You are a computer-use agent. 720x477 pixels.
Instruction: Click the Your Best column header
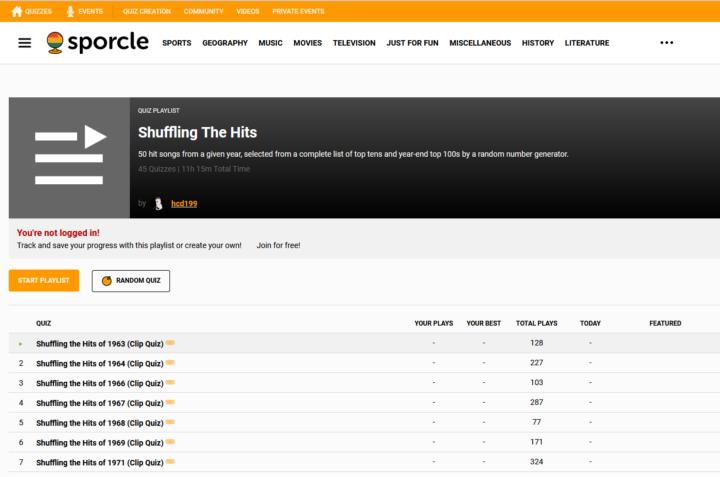pos(484,323)
